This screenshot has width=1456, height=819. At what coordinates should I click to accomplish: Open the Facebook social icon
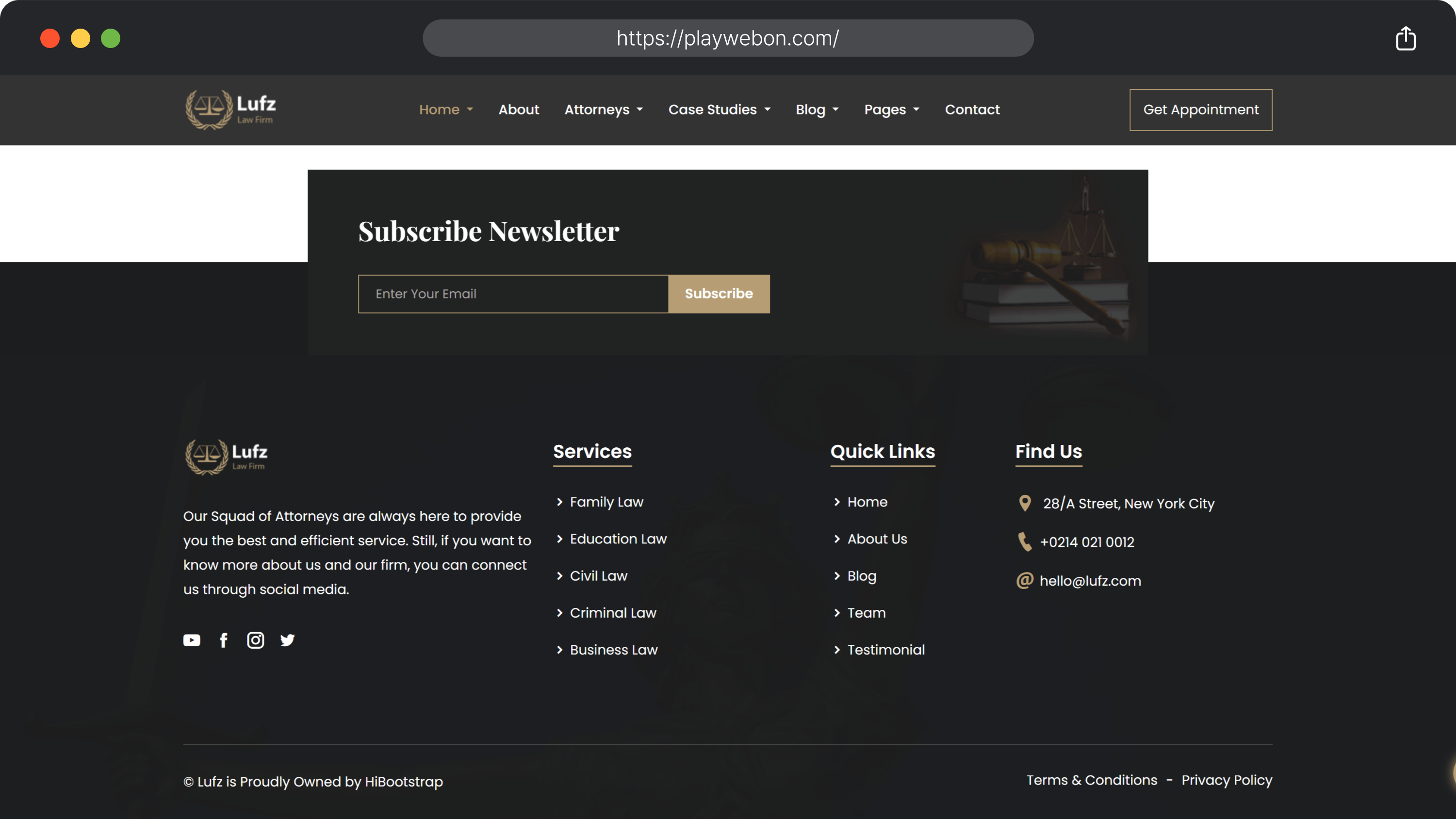pos(224,640)
